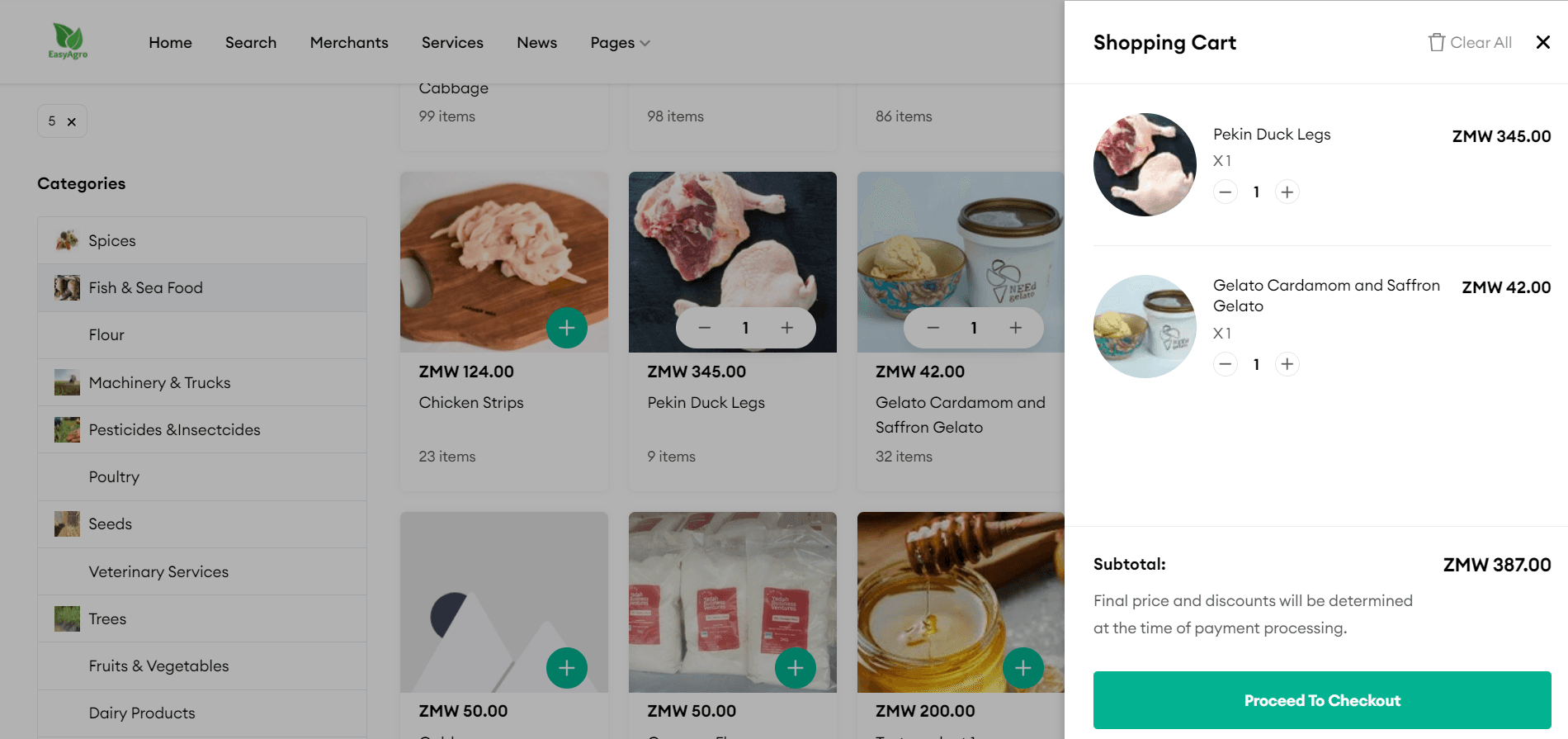Choose the Spices category
Viewport: 1568px width, 739px height.
click(112, 241)
